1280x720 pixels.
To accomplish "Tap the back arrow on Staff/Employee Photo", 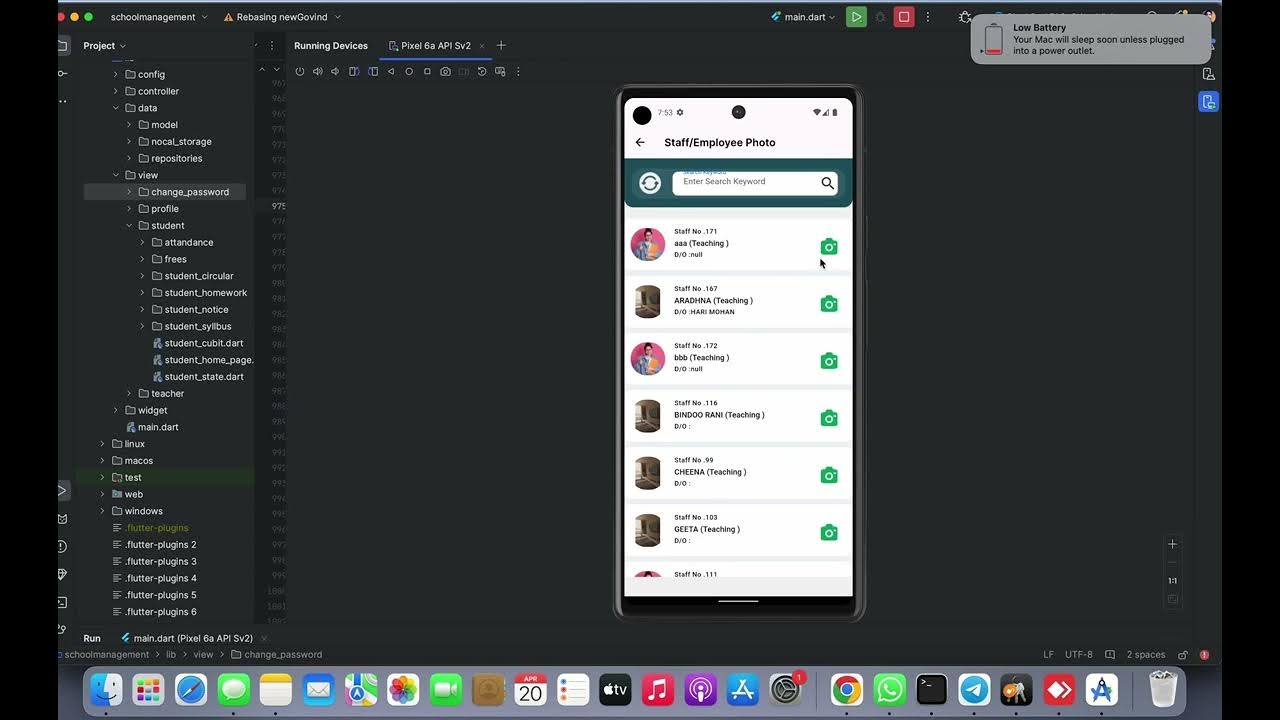I will (640, 142).
